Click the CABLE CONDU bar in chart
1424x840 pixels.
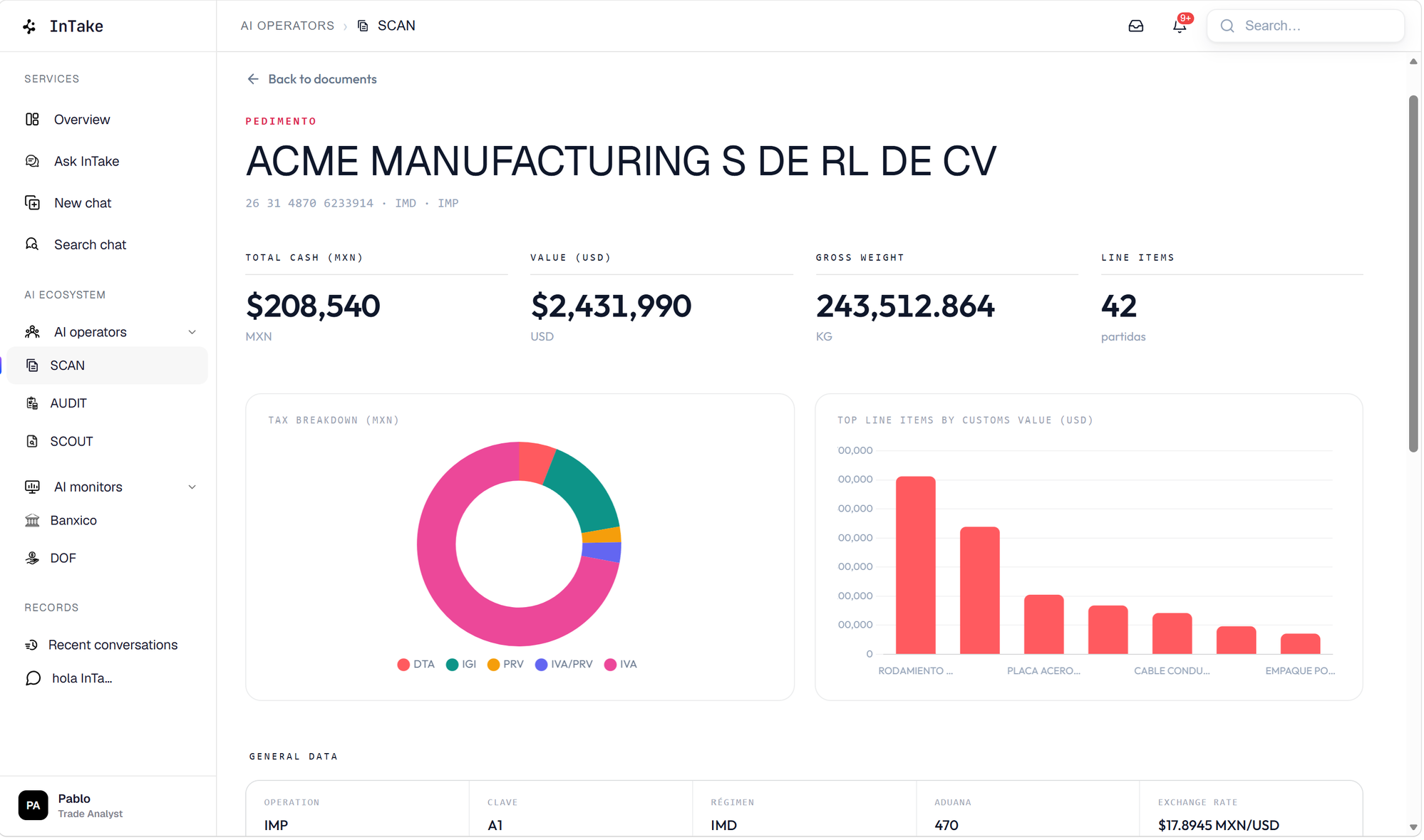click(x=1173, y=635)
